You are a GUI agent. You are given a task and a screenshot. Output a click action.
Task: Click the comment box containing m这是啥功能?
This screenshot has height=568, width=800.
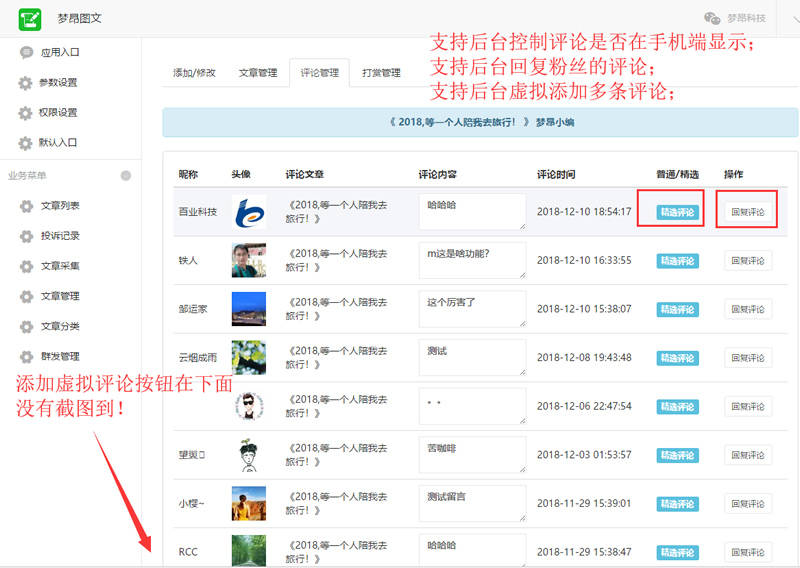[x=472, y=260]
